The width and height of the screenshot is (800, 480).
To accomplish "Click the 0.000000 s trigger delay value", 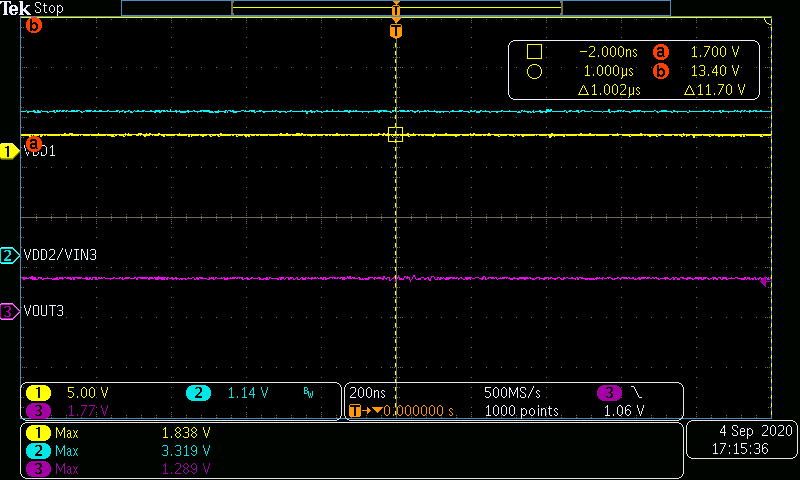I will click(418, 411).
